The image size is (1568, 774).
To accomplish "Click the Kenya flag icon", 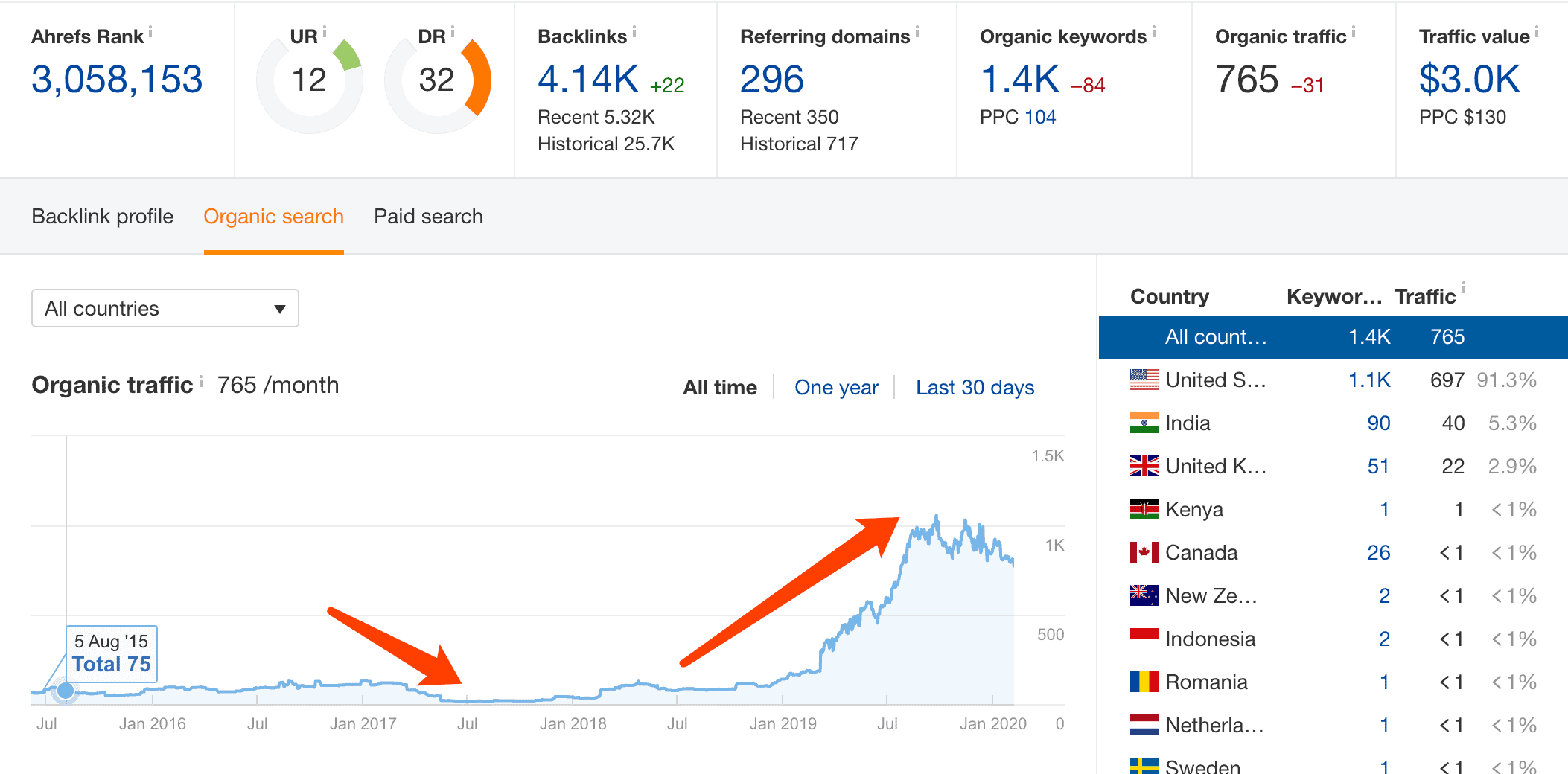I will tap(1144, 509).
